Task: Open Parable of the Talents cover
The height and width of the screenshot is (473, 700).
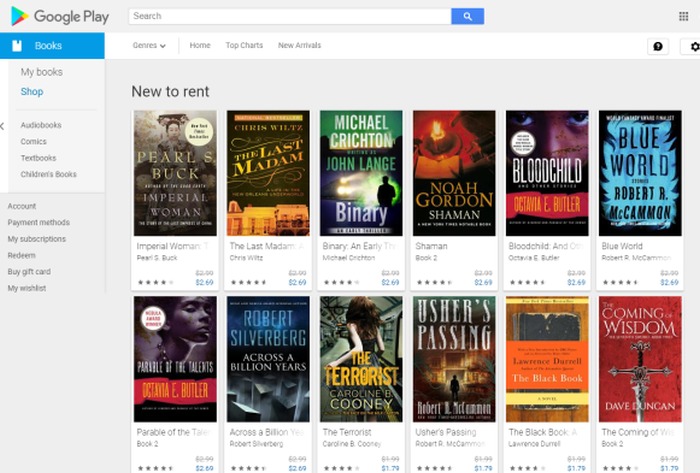Action: coord(175,359)
